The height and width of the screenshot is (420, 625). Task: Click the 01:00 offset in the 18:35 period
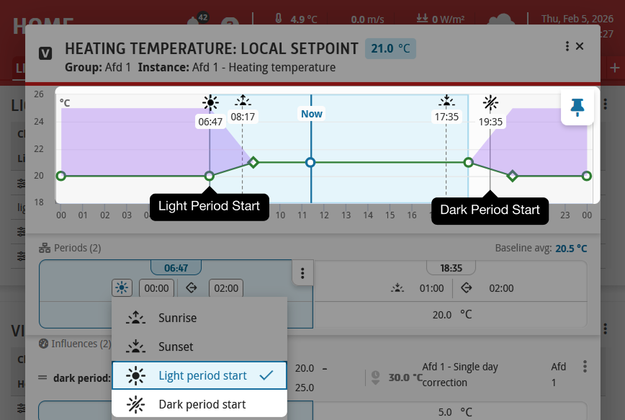pyautogui.click(x=431, y=288)
